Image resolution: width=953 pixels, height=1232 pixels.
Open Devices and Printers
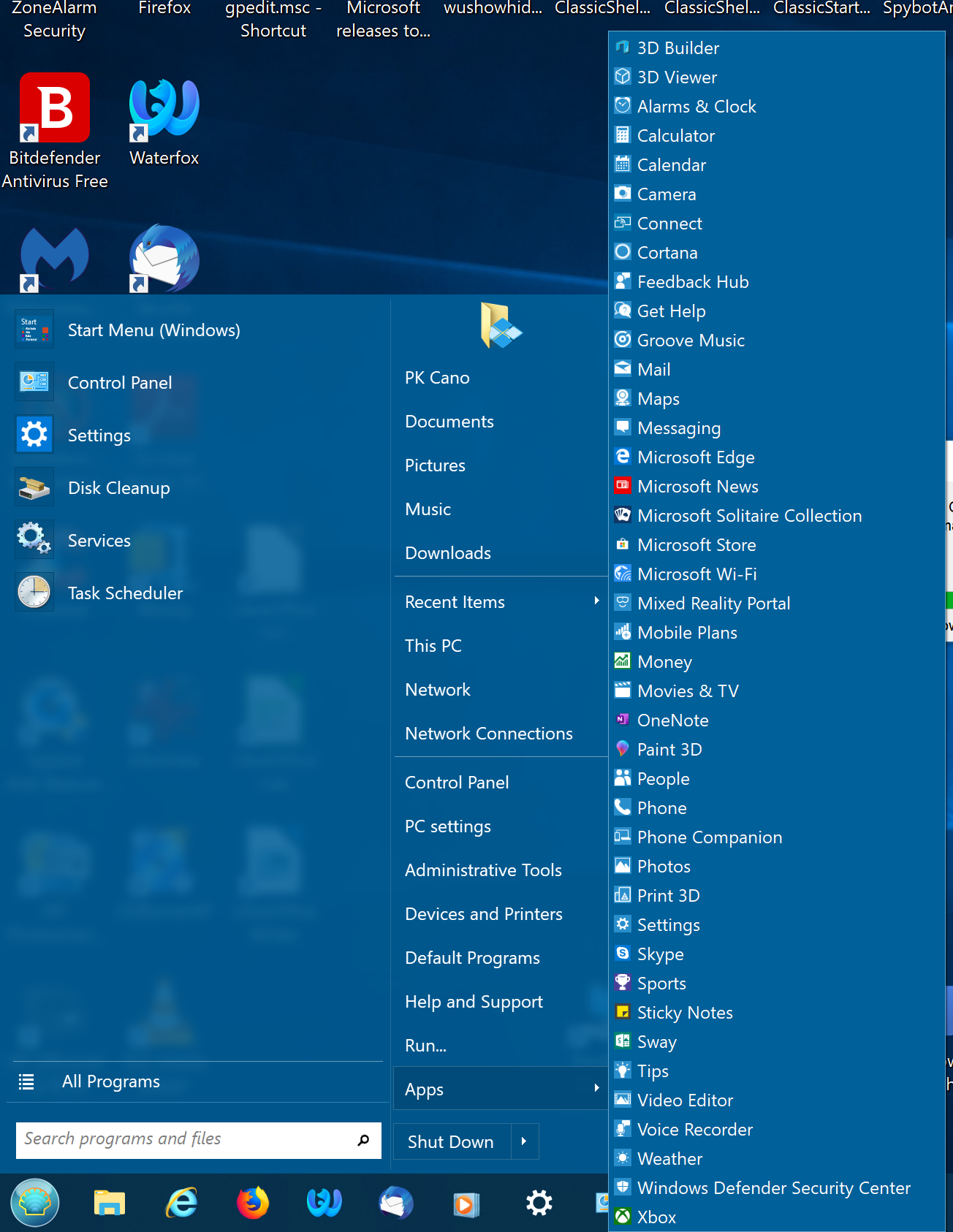[501, 914]
